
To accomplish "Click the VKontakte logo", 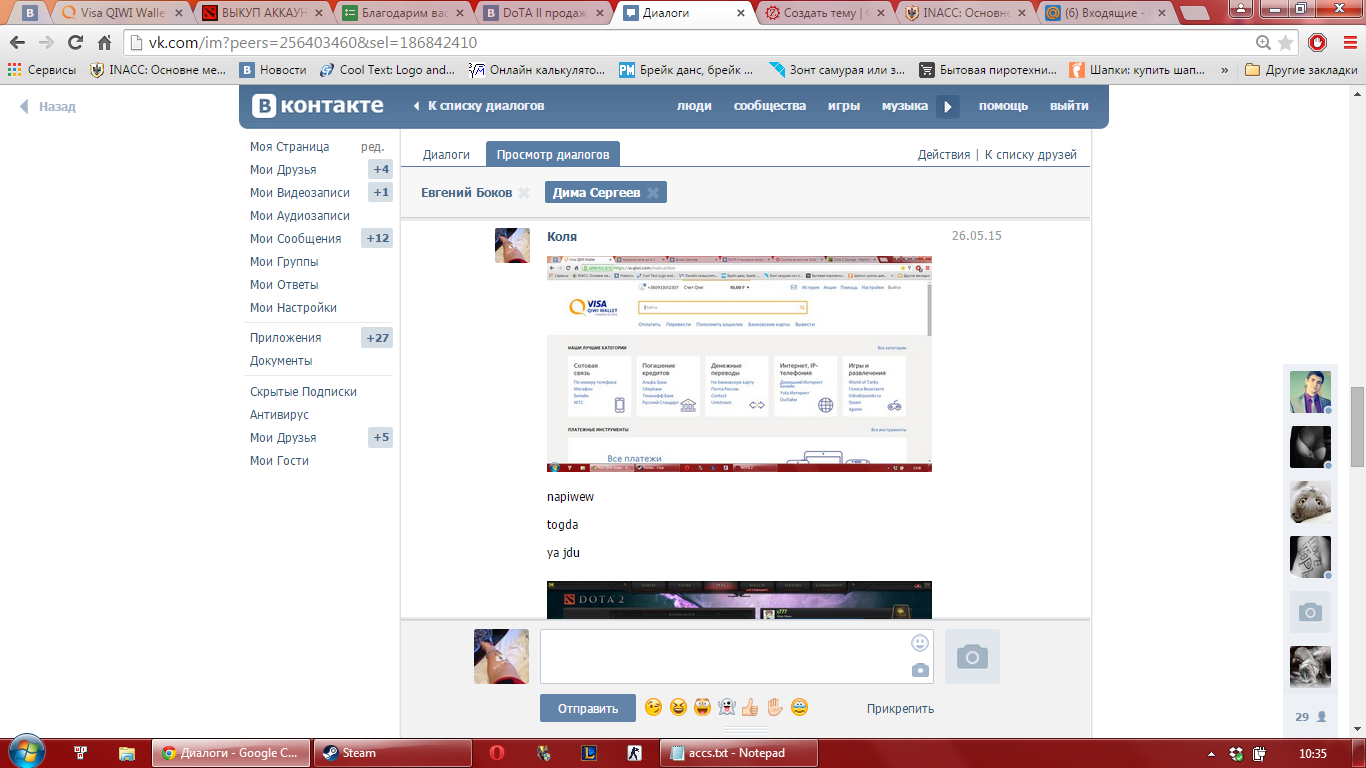I will pos(317,106).
